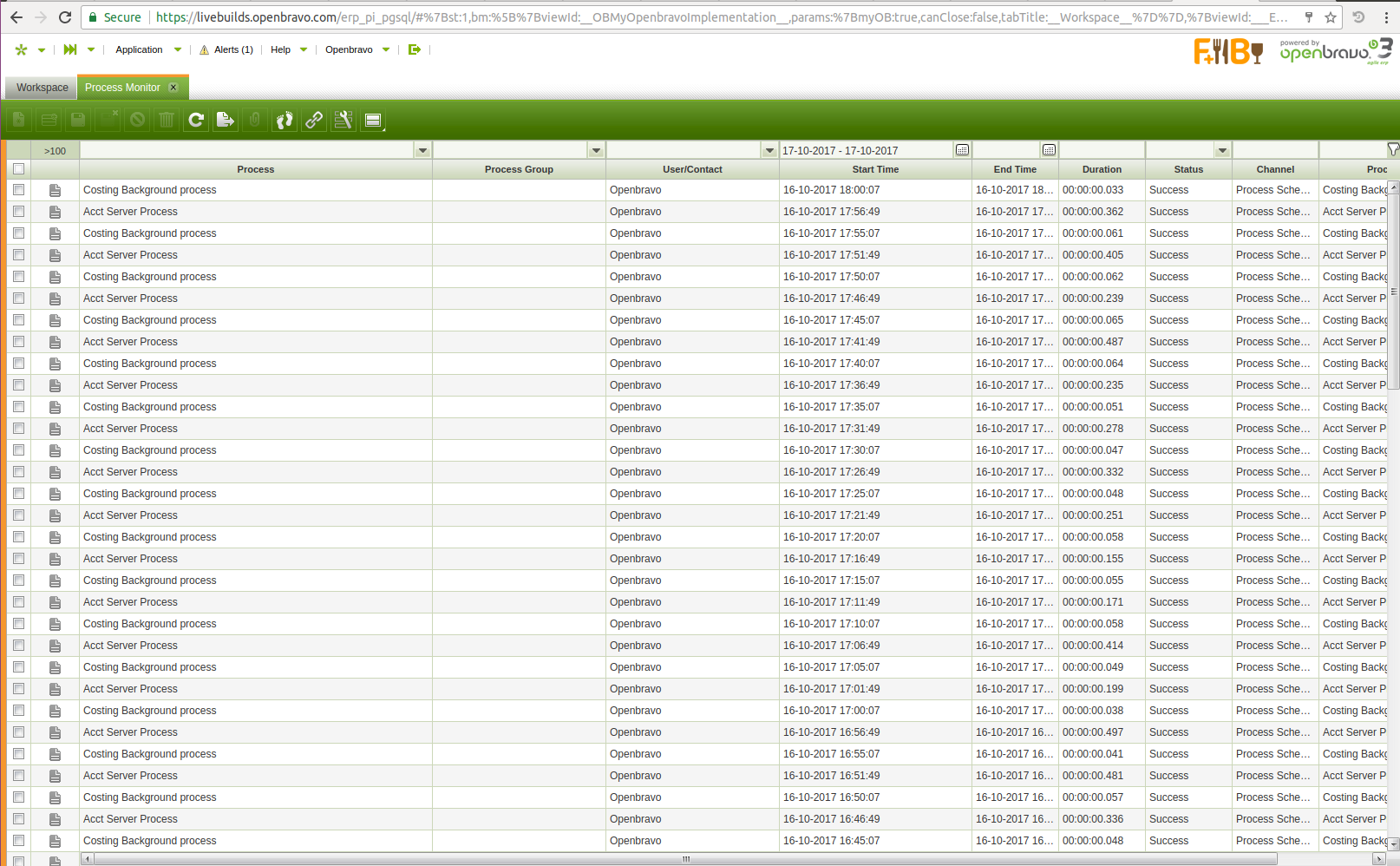The height and width of the screenshot is (866, 1400).
Task: Expand the Process column filter dropdown
Action: click(422, 150)
